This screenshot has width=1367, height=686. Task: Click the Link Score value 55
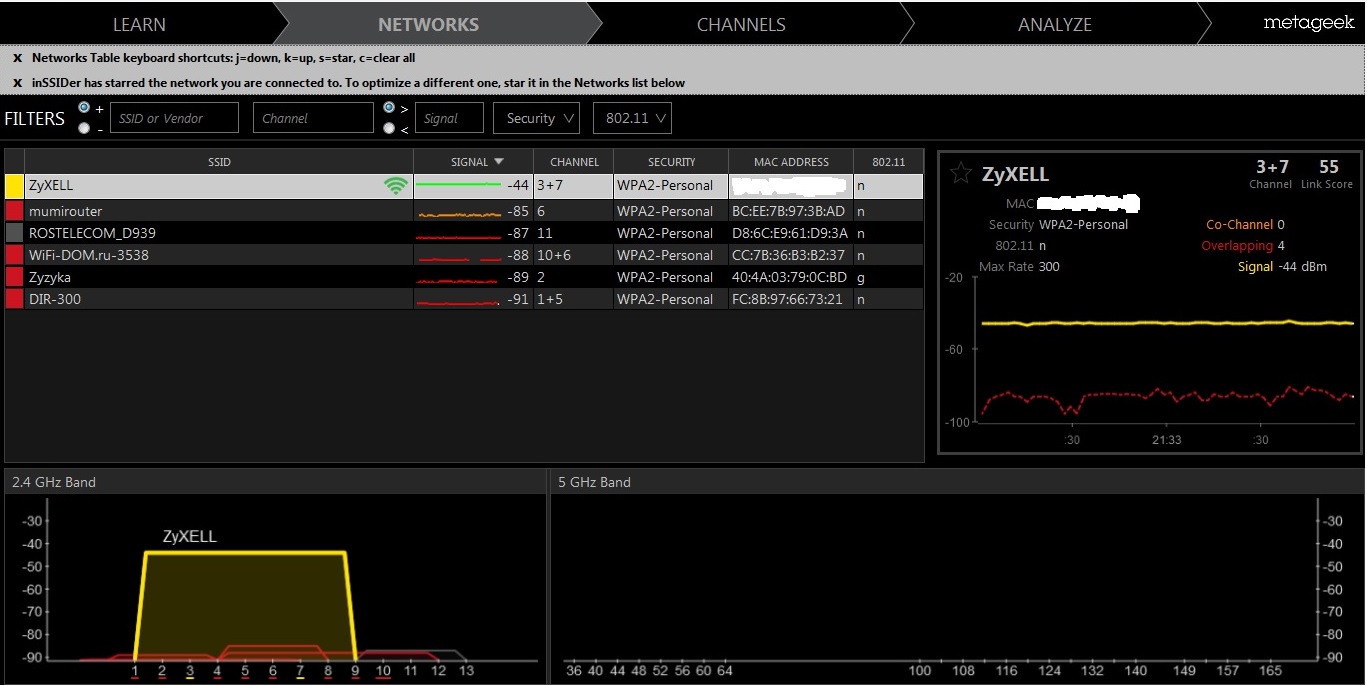point(1328,167)
